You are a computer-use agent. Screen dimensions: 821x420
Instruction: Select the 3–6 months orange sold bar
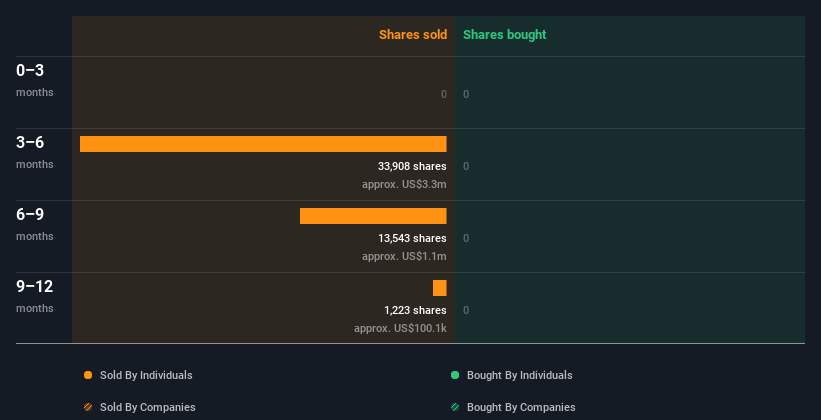pos(263,144)
